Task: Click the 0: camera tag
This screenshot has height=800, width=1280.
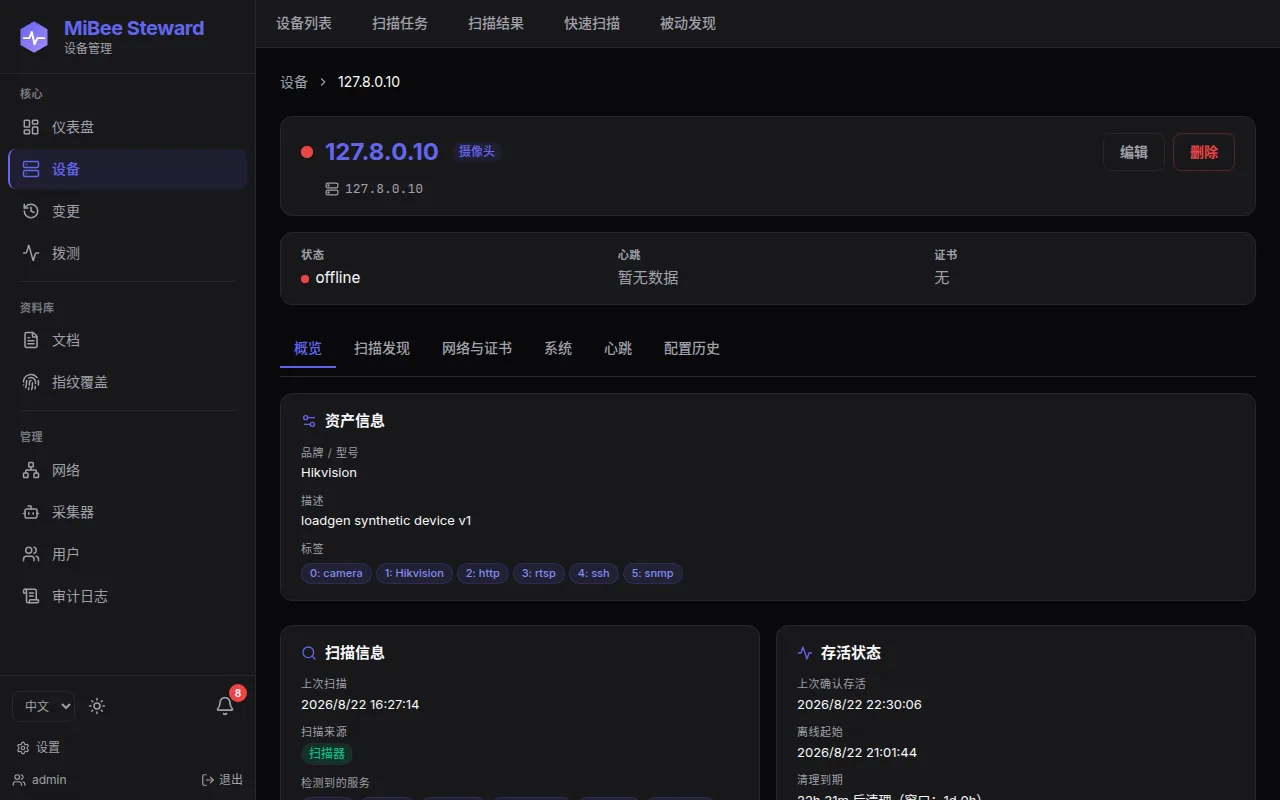Action: click(336, 573)
